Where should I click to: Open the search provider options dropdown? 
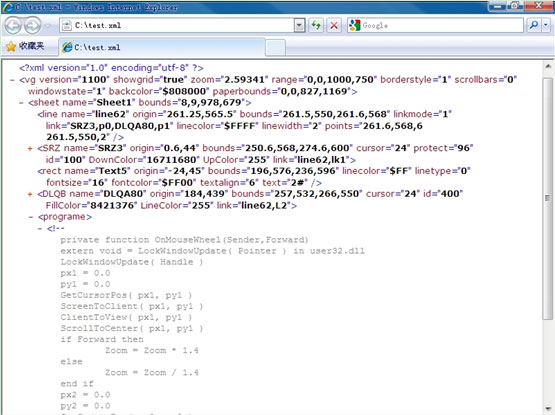545,25
